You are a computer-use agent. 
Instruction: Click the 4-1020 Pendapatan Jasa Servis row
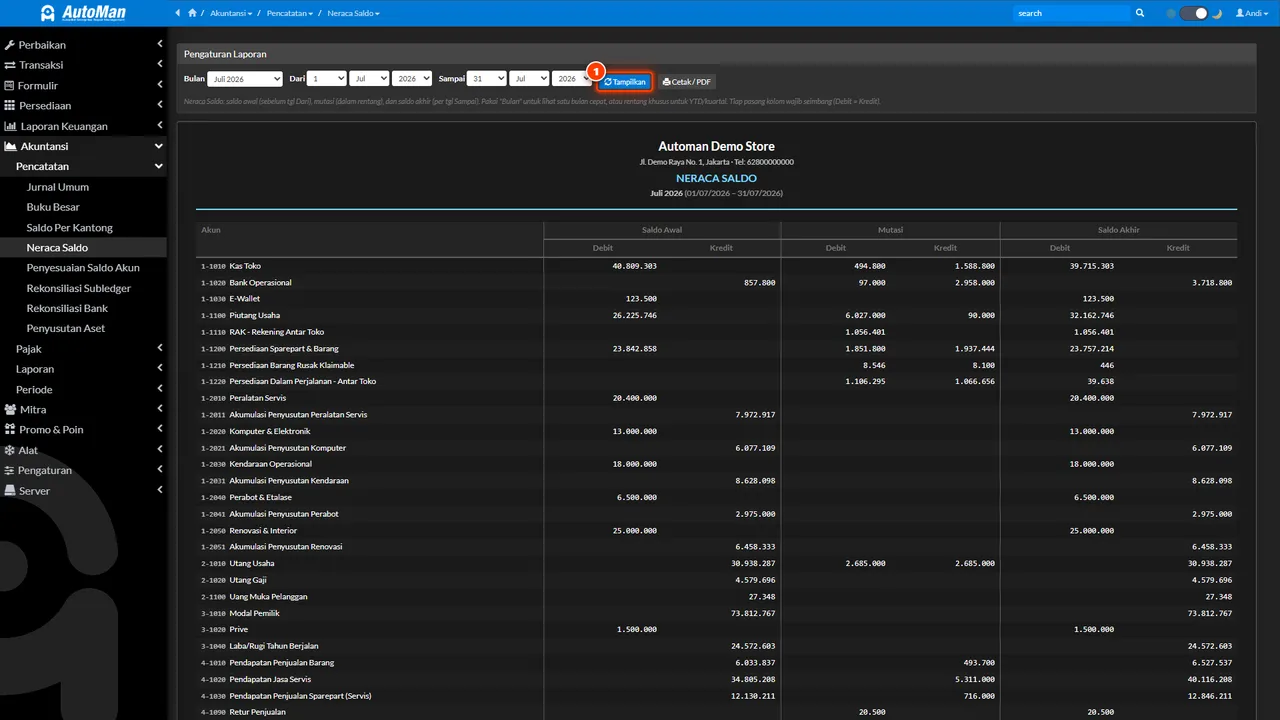coord(716,679)
